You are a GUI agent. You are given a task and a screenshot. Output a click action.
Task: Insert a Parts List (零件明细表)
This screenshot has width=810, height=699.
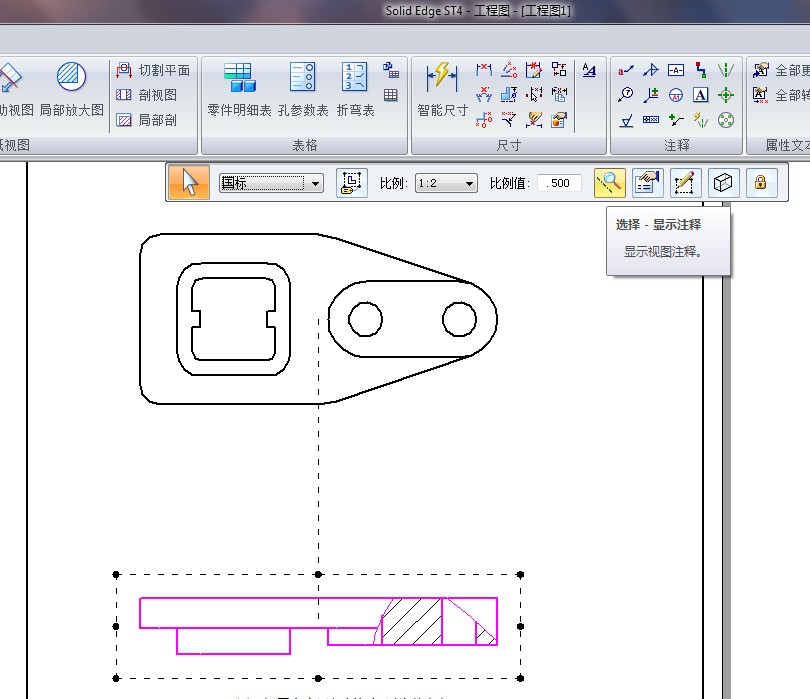(x=239, y=89)
